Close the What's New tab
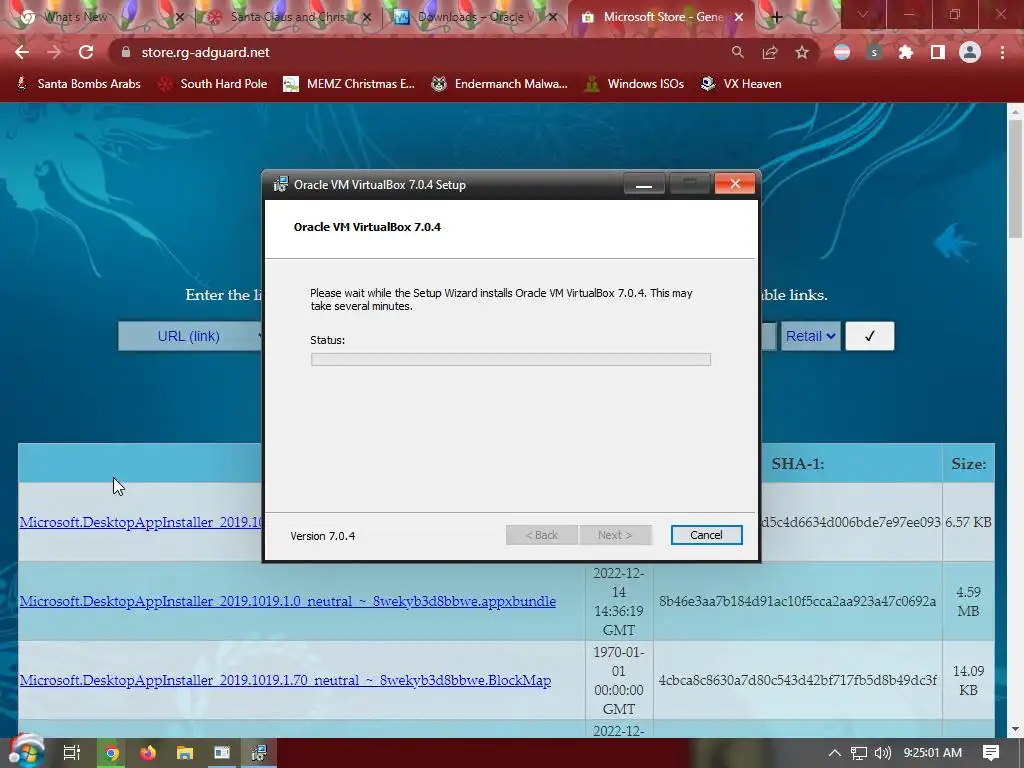 (180, 17)
